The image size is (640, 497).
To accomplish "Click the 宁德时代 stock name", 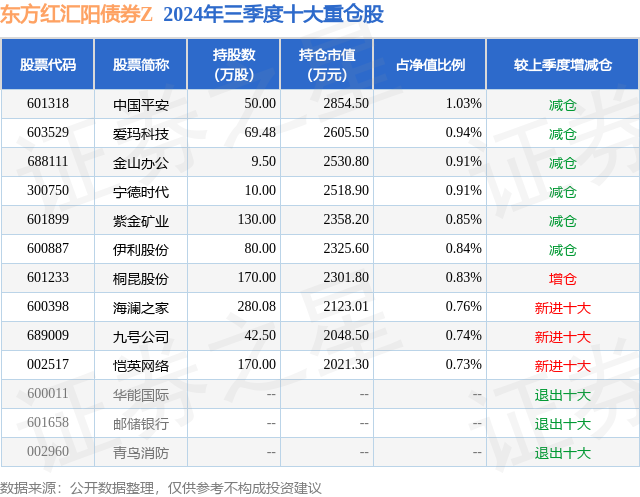I will [x=141, y=192].
